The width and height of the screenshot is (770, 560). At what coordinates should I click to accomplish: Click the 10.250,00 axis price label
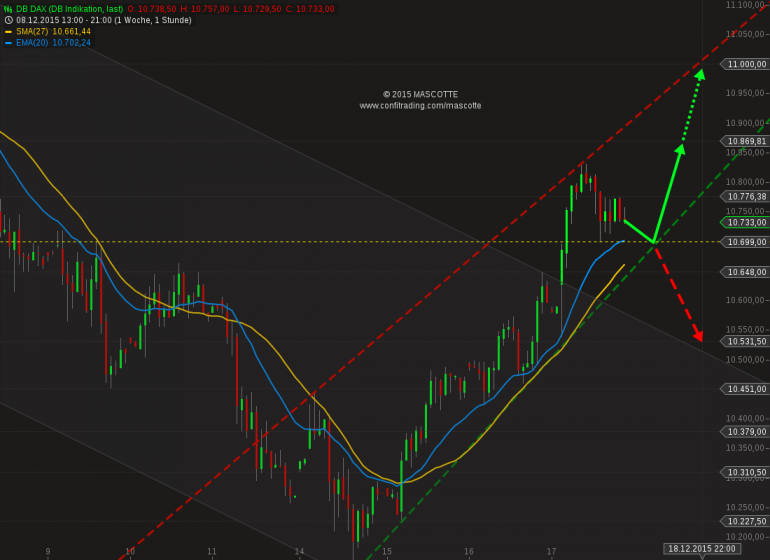click(745, 507)
